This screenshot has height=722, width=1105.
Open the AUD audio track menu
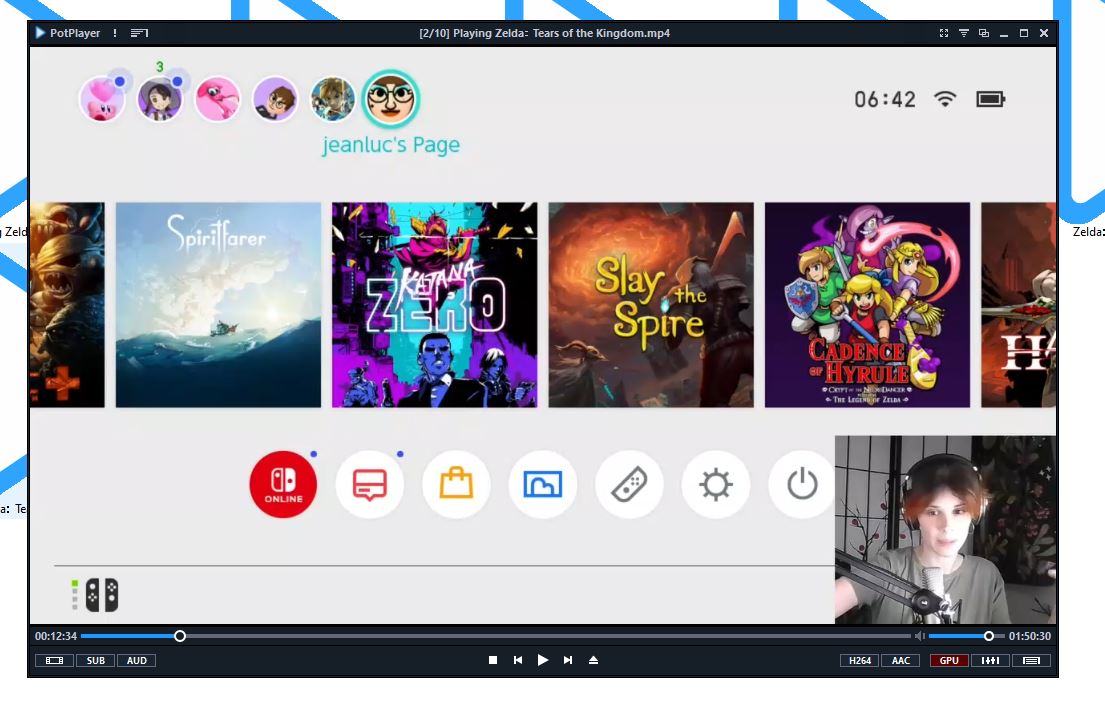(137, 661)
